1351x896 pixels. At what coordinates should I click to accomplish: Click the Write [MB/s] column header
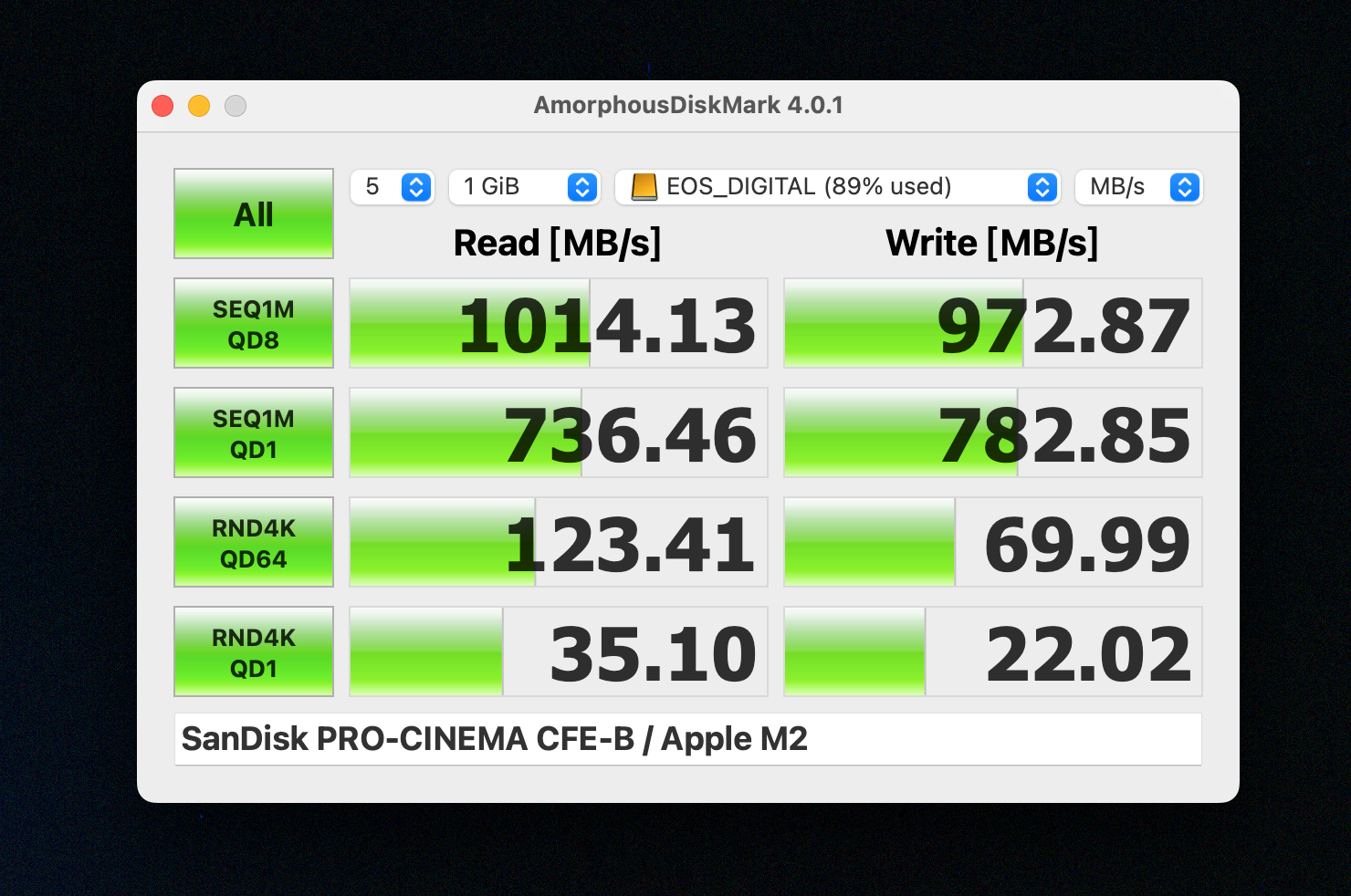coord(992,244)
